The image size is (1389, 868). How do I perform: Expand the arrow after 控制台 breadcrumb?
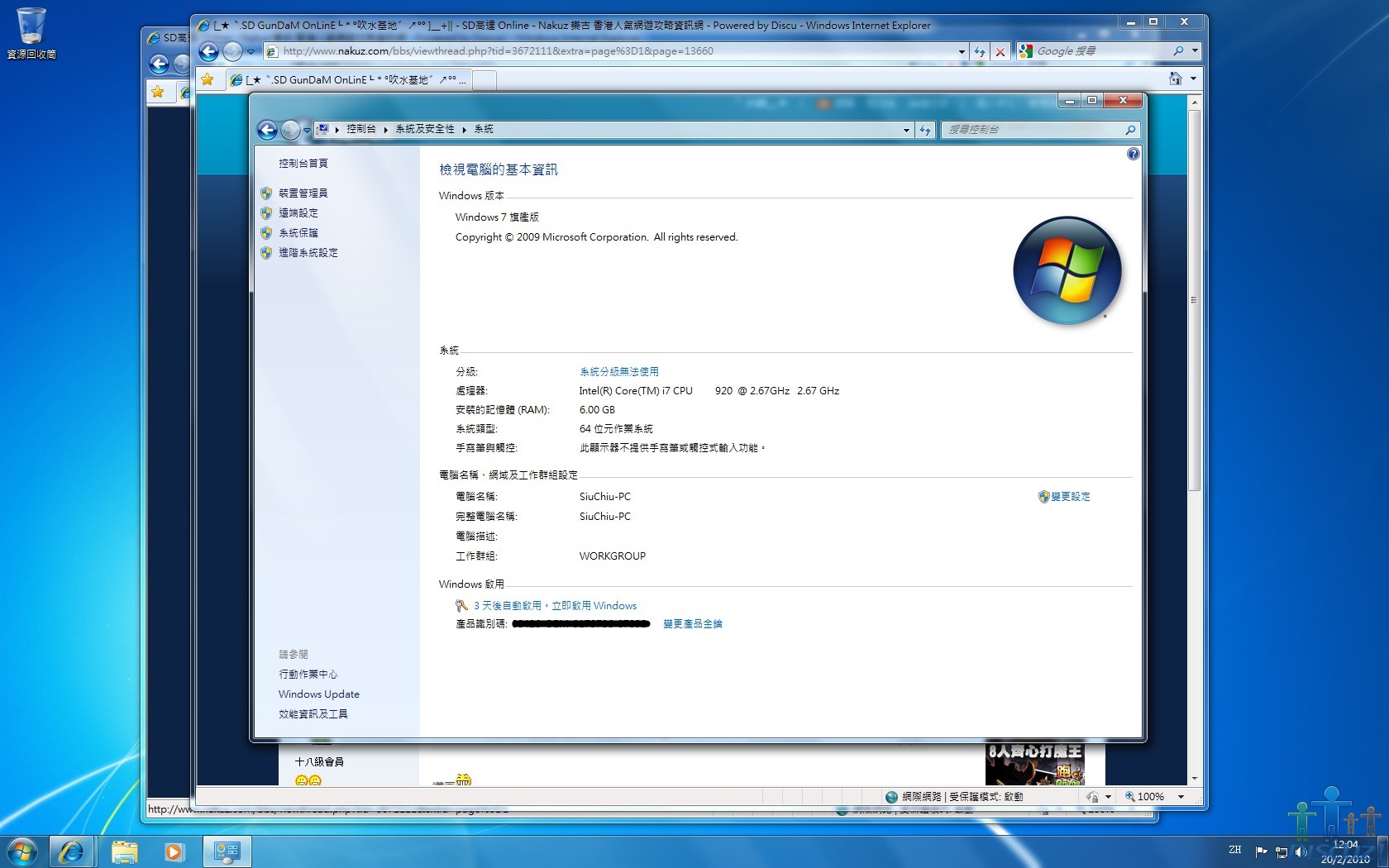tap(385, 130)
